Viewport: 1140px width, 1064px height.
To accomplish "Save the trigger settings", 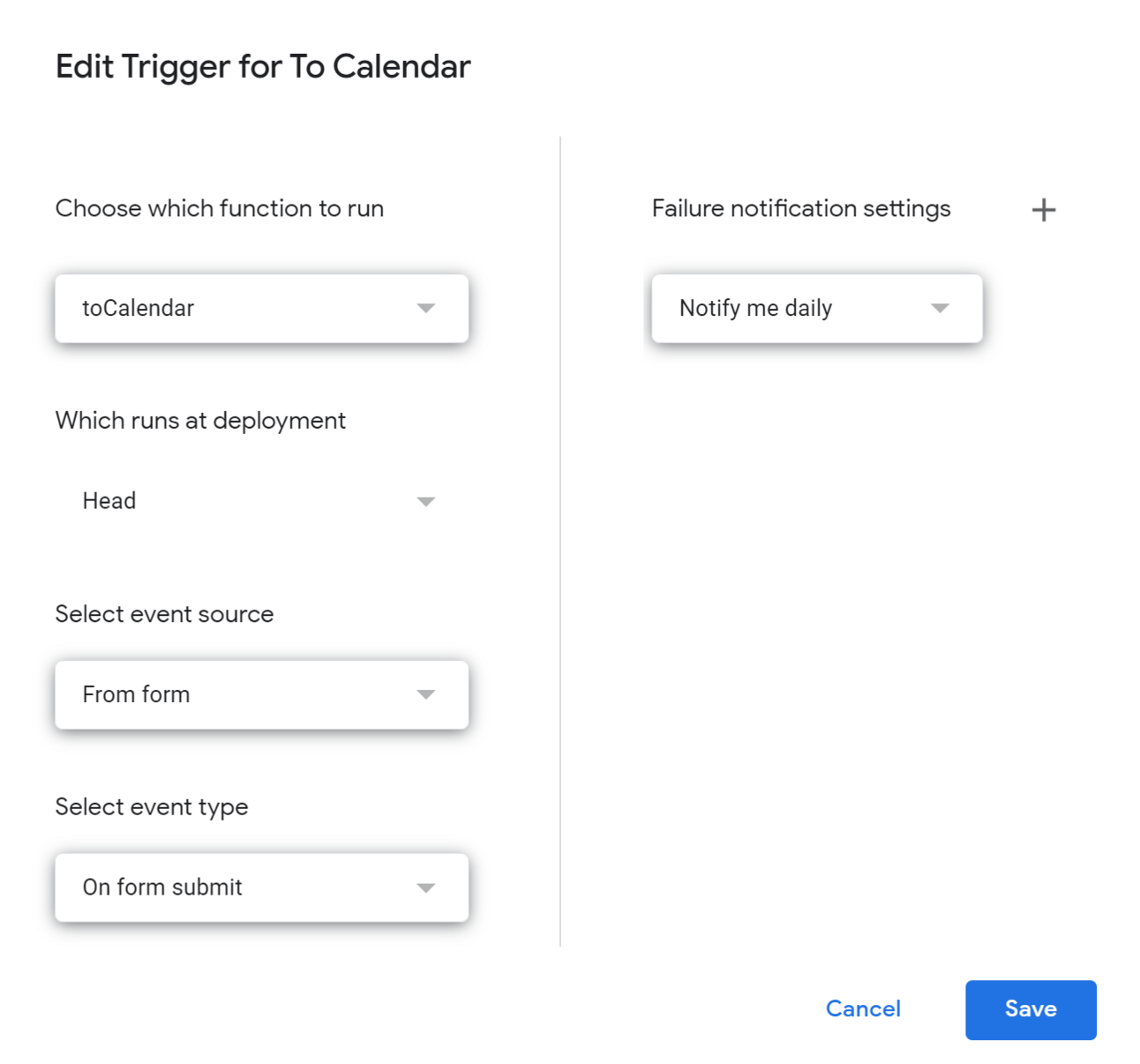I will (x=1030, y=1009).
